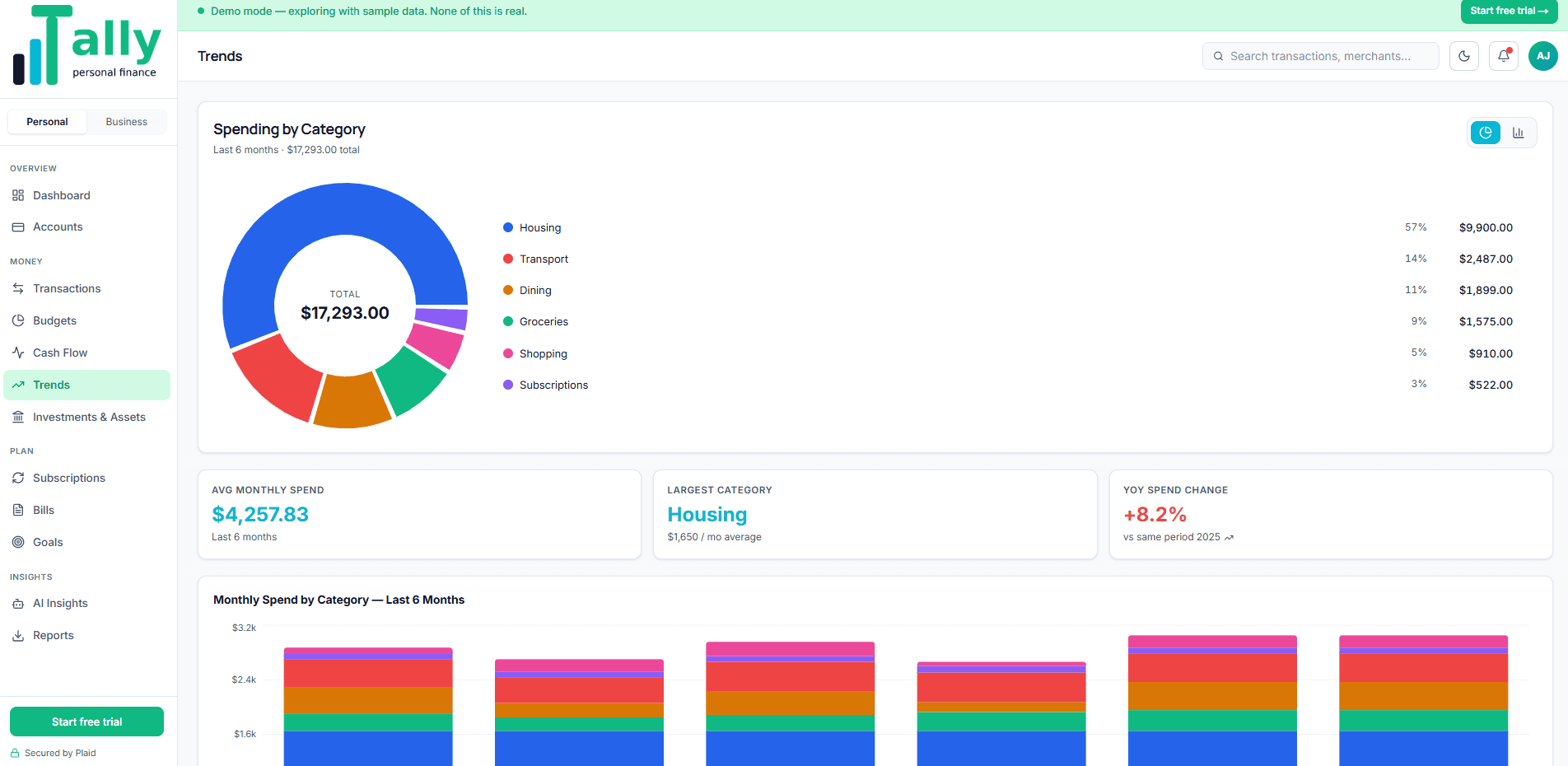Click the trend arrow beside same period 2025
Viewport: 1568px width, 766px height.
coord(1229,537)
